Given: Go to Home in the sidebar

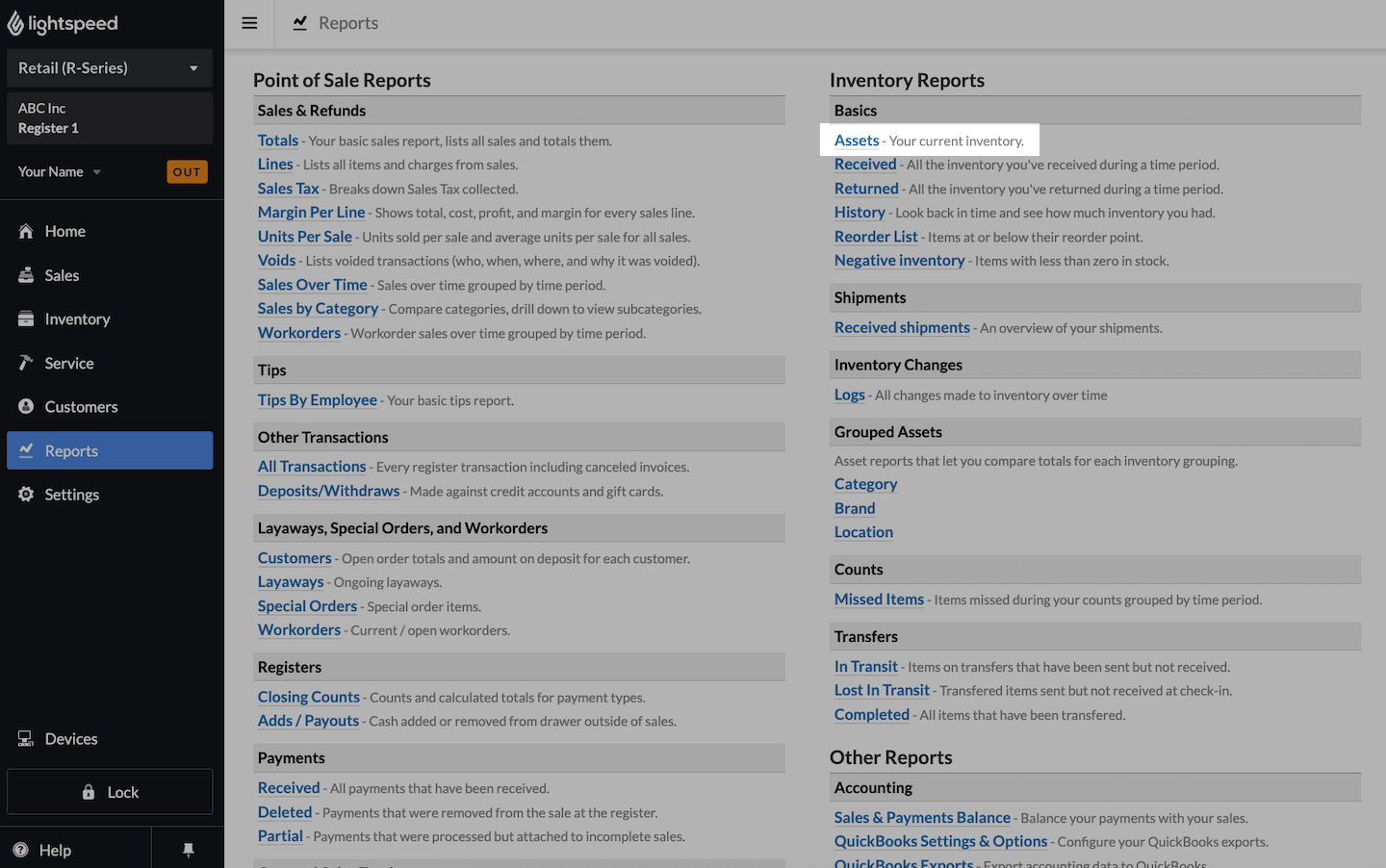Looking at the screenshot, I should pyautogui.click(x=110, y=231).
